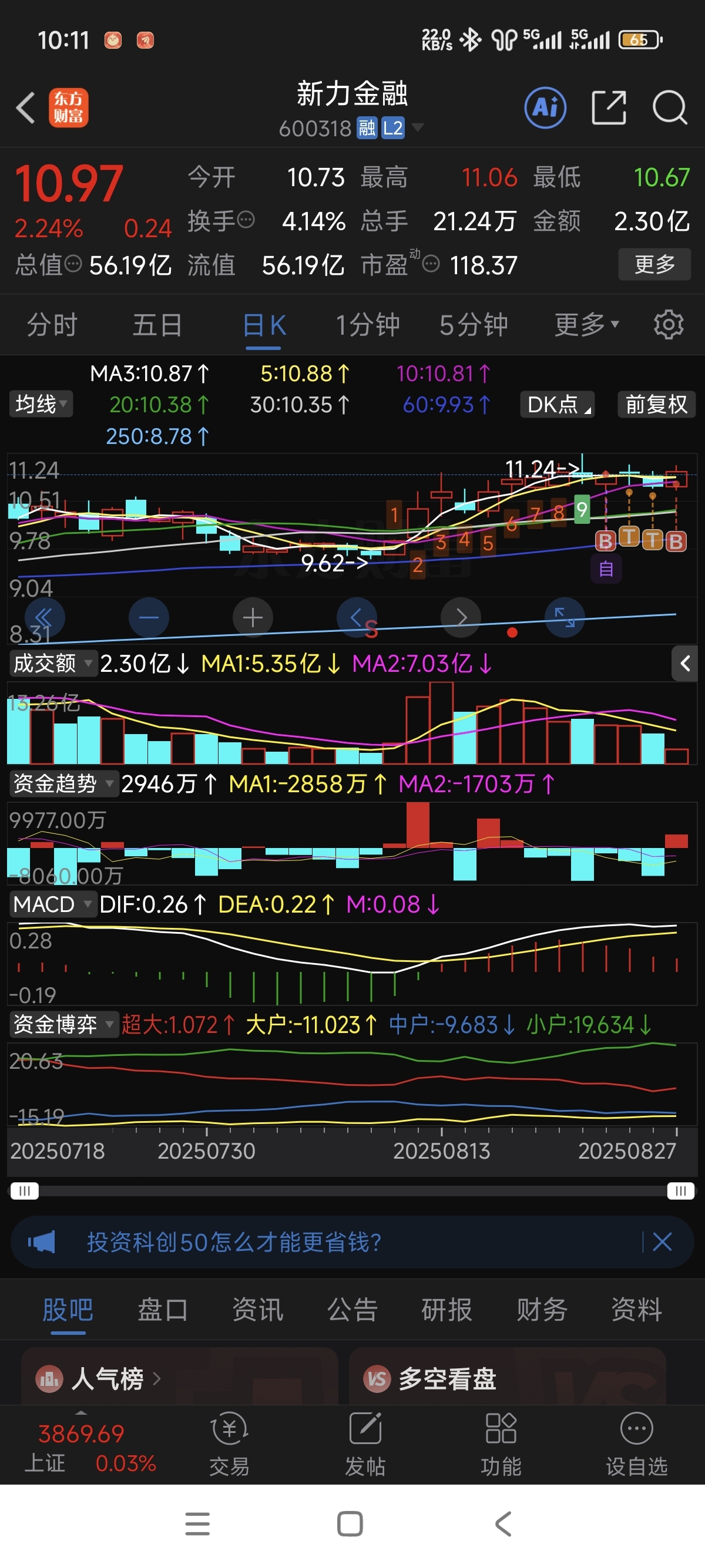This screenshot has width=705, height=1568.
Task: Open 人气榜 card
Action: (x=180, y=1377)
